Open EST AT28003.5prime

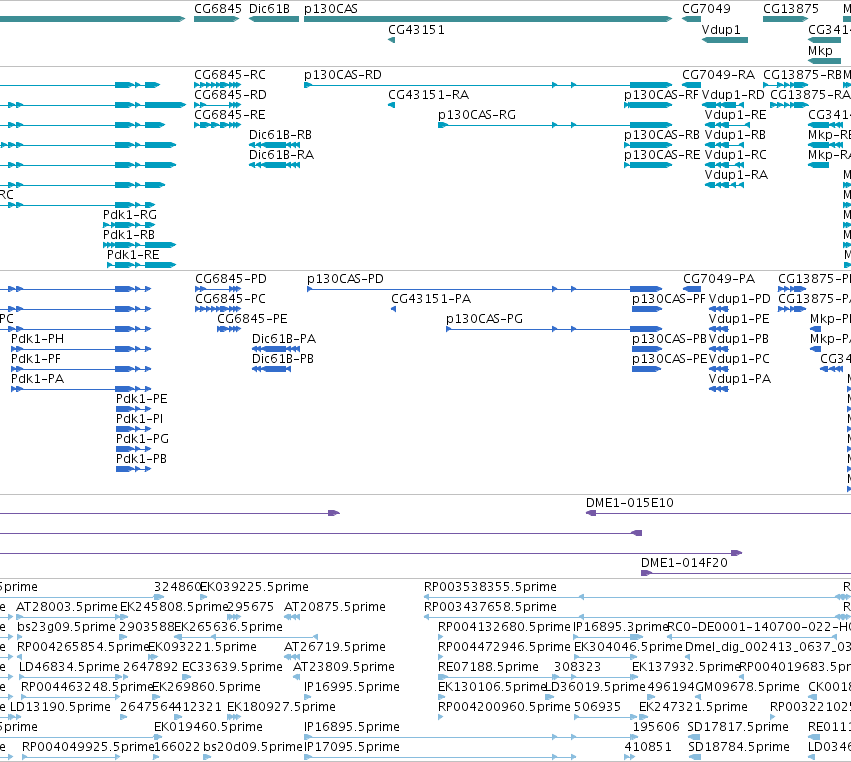coord(66,607)
